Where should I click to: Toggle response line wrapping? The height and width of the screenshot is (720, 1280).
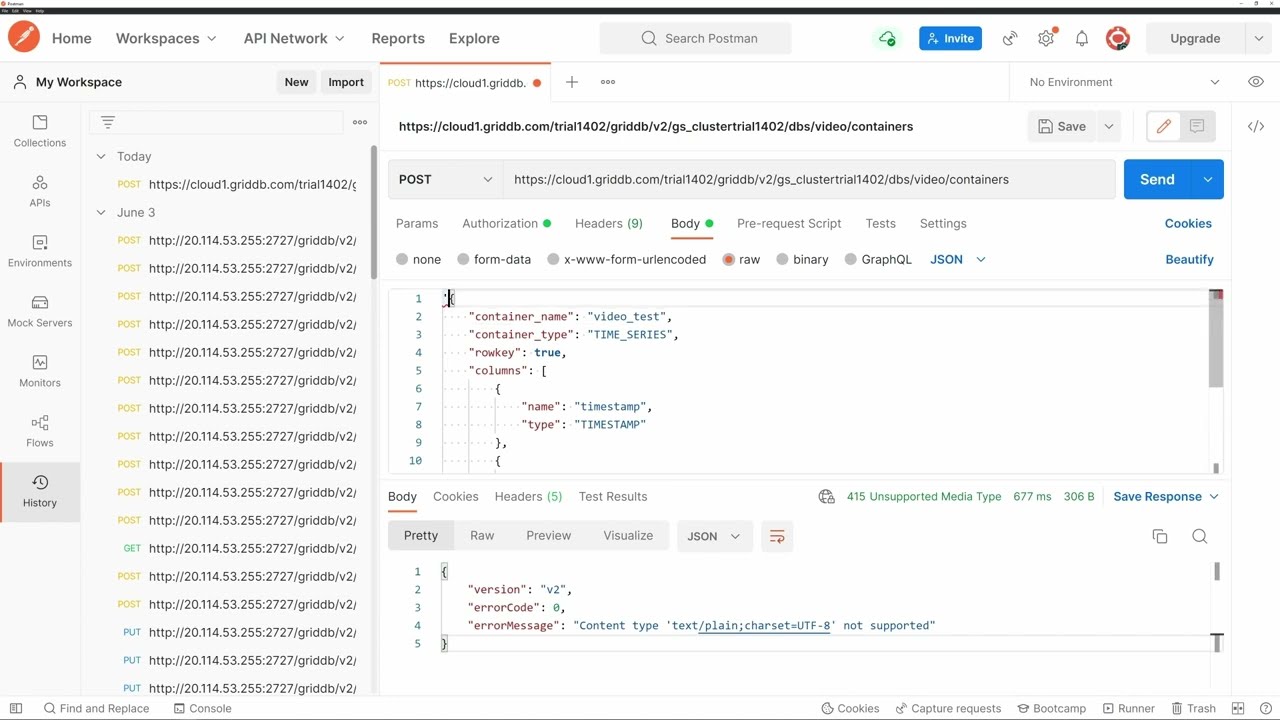pos(777,536)
